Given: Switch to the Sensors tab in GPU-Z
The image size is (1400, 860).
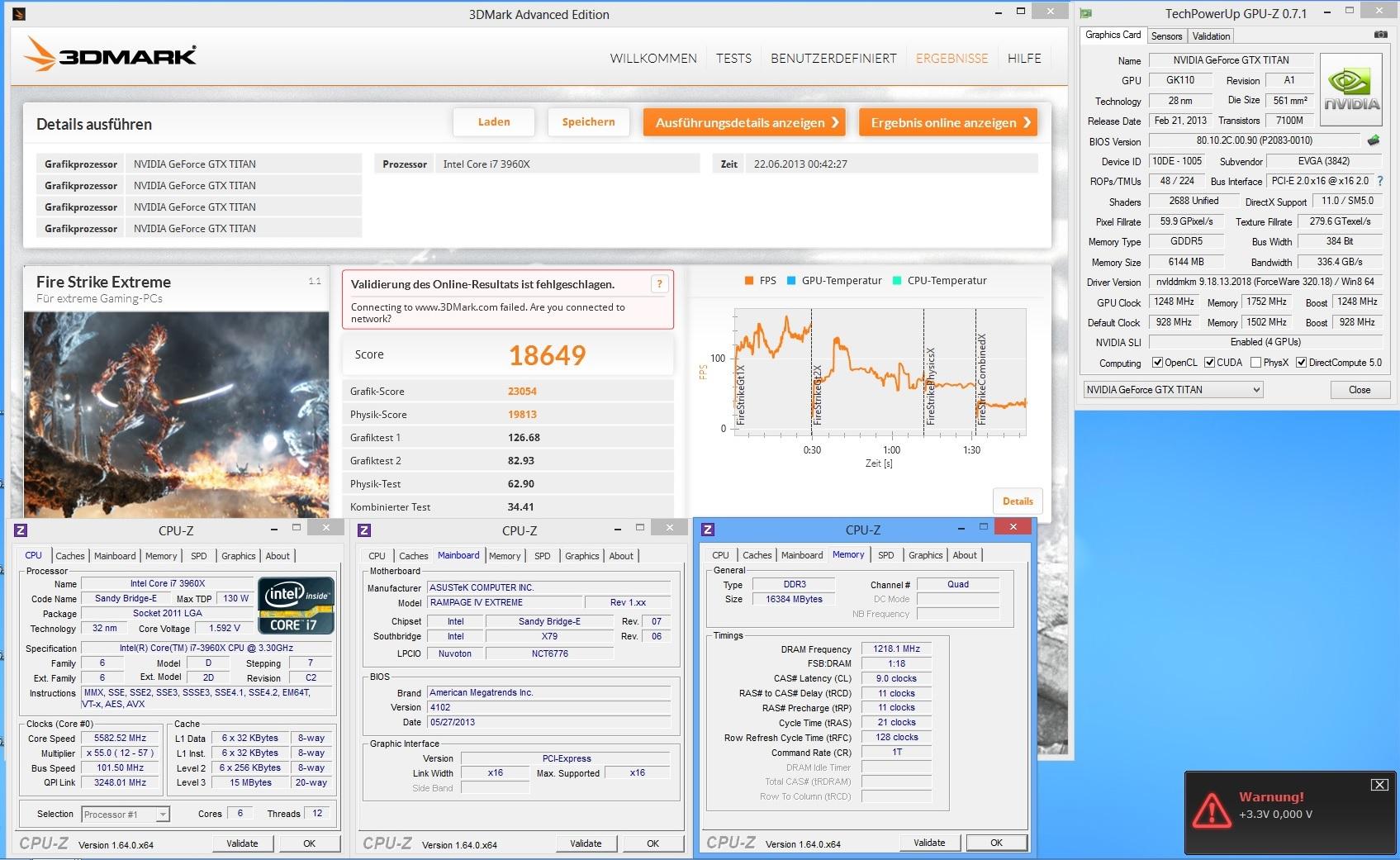Looking at the screenshot, I should [x=1166, y=36].
